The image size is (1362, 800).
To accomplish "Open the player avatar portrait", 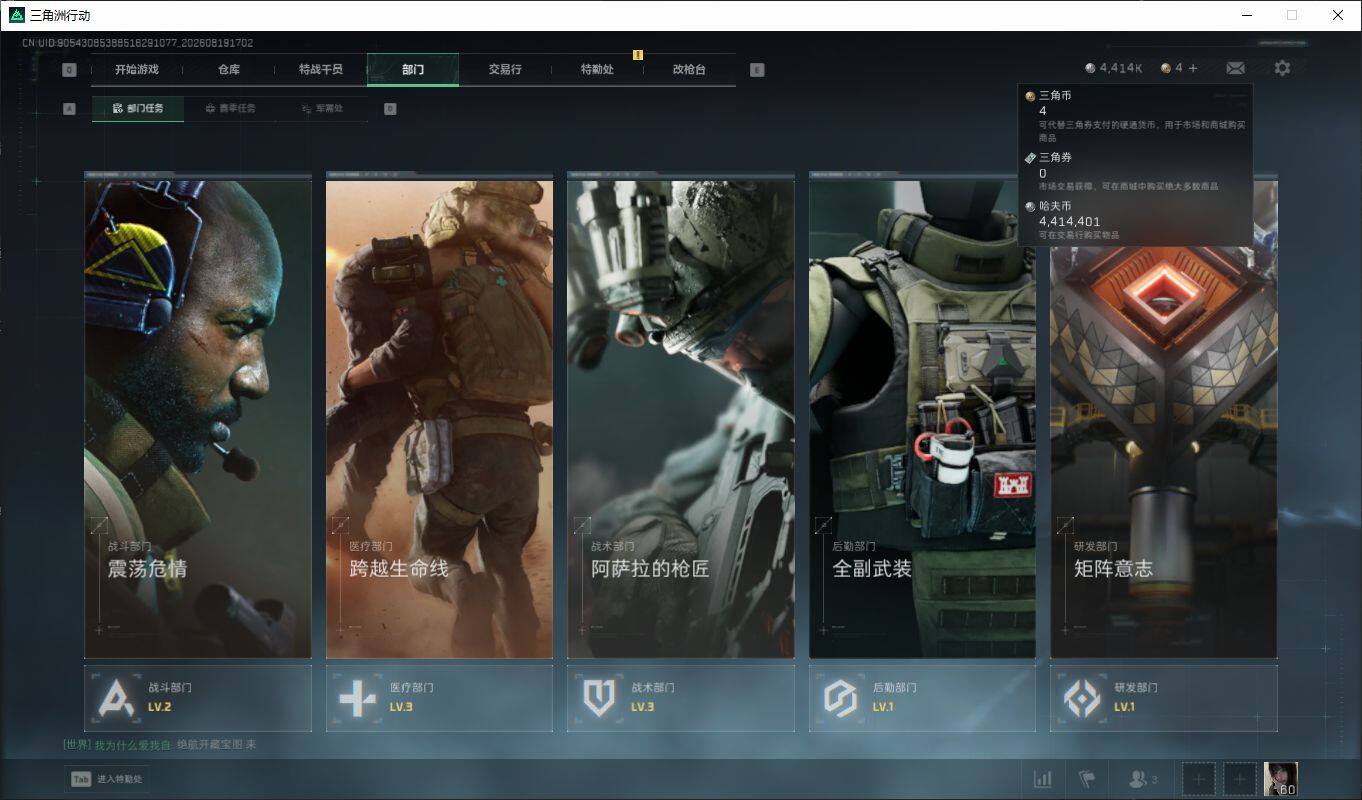I will (1281, 779).
